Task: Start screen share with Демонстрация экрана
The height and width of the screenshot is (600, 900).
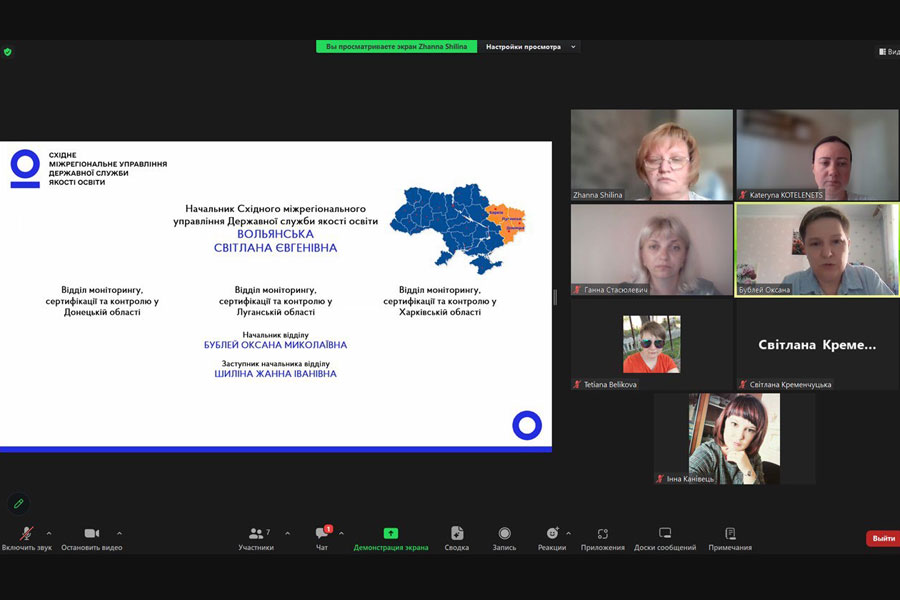Action: click(x=390, y=538)
